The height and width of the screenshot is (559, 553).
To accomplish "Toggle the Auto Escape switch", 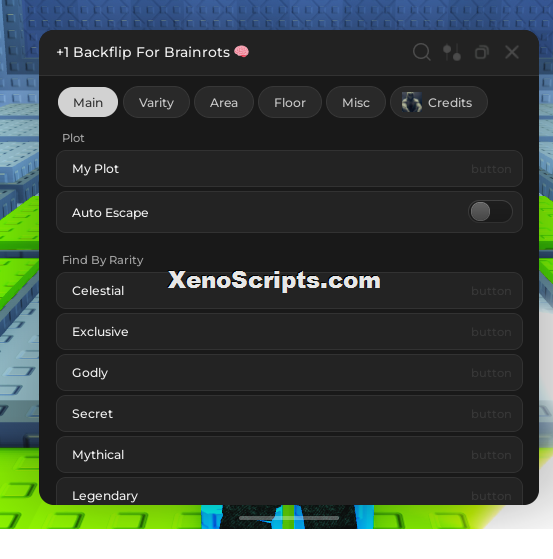I will pyautogui.click(x=490, y=212).
